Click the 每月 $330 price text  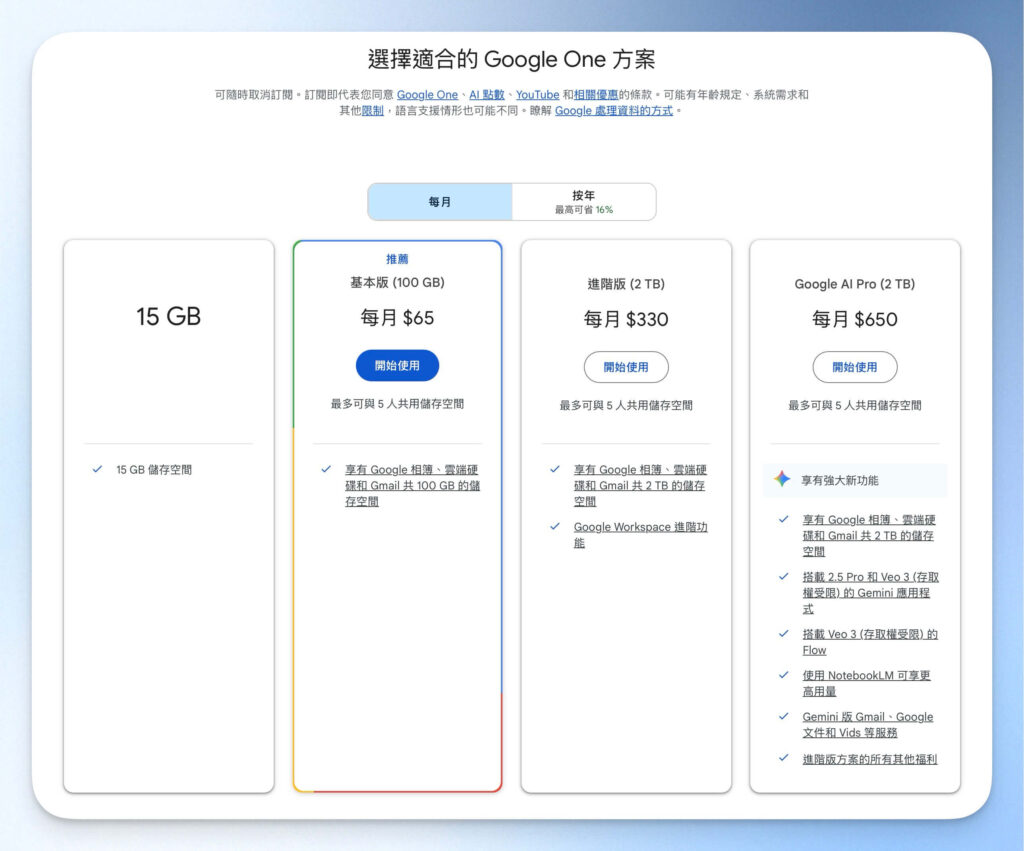coord(626,319)
